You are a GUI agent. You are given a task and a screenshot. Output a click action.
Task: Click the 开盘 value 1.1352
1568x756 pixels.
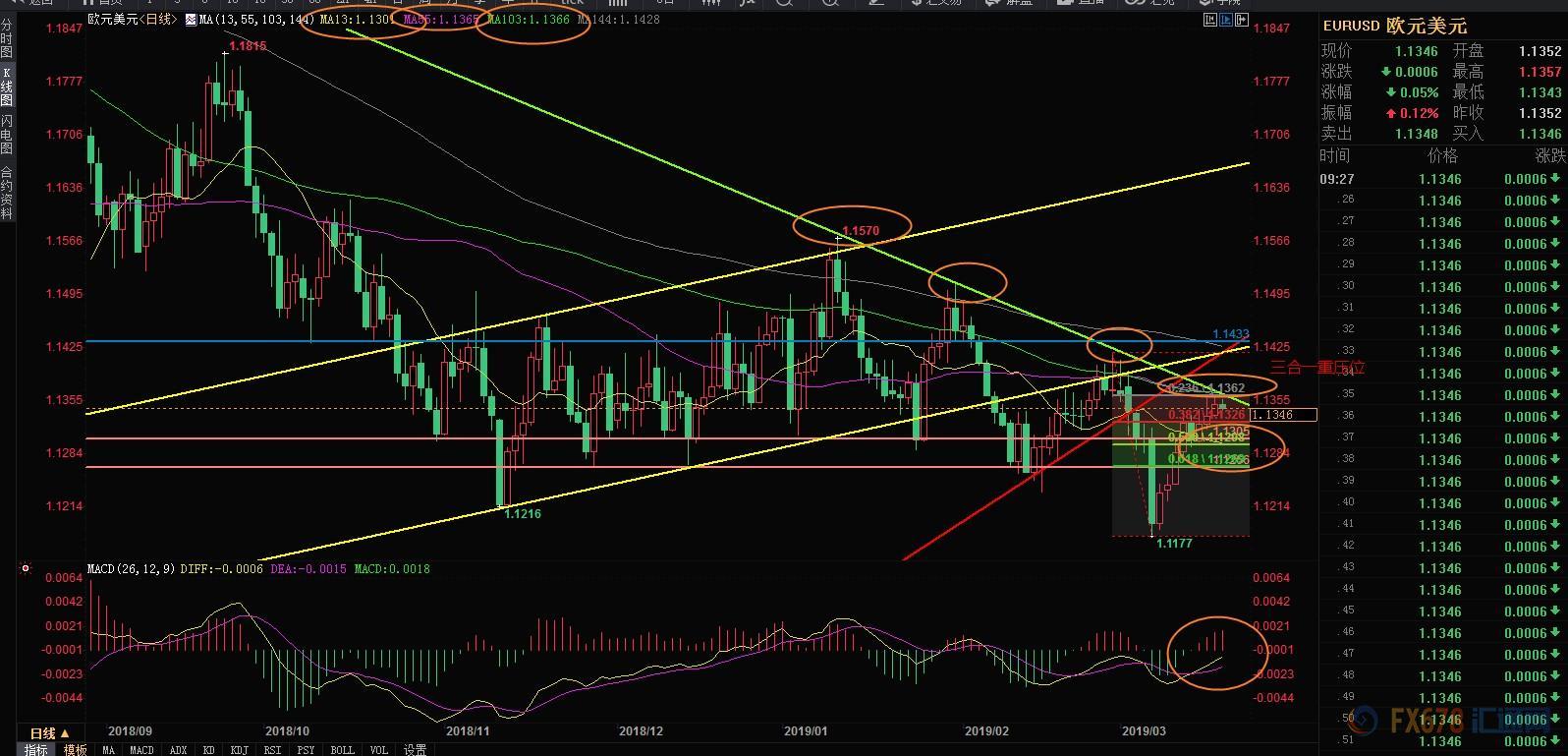(1540, 51)
